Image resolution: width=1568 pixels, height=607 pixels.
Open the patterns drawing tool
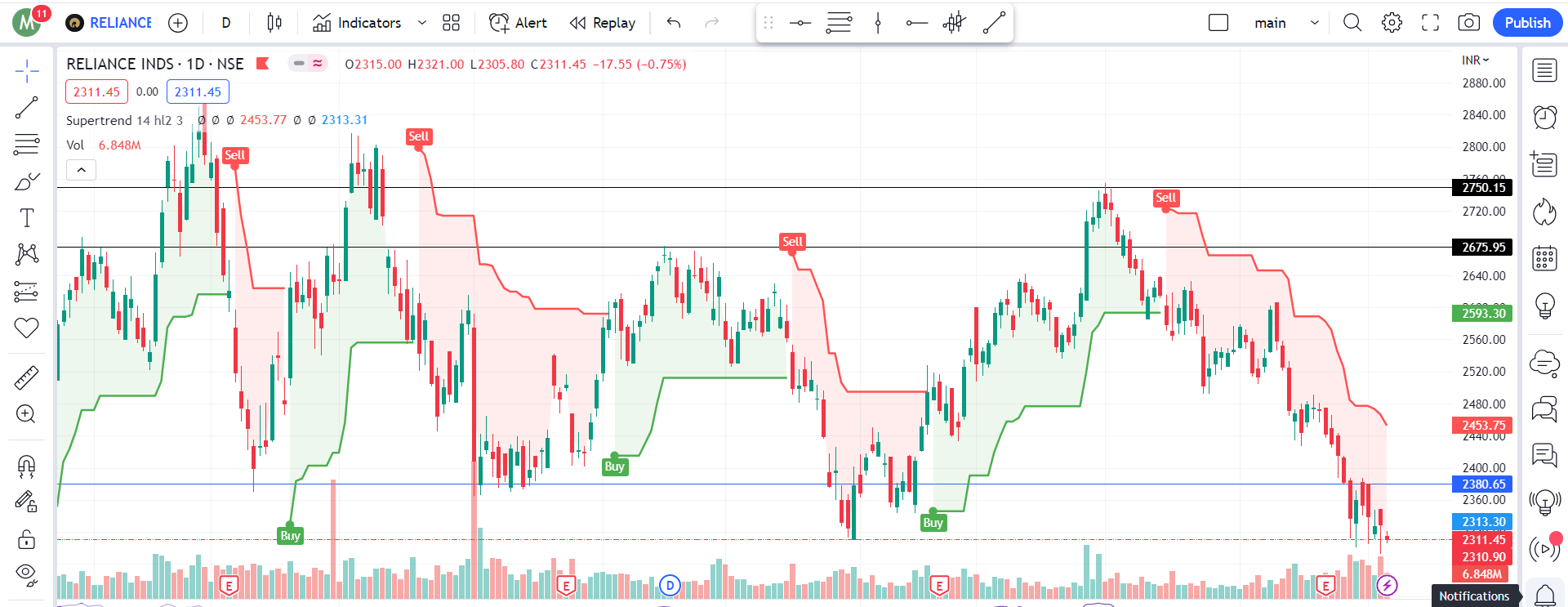(26, 254)
